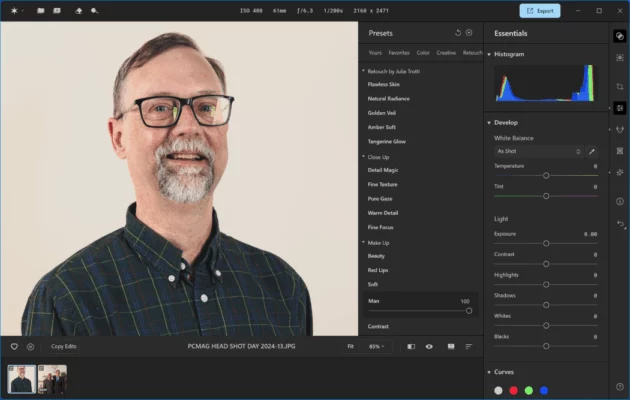Click the Export button
630x400 pixels.
click(x=540, y=11)
